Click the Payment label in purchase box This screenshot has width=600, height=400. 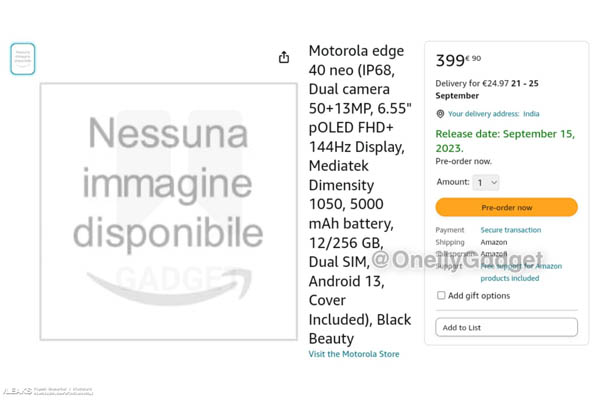pyautogui.click(x=450, y=230)
